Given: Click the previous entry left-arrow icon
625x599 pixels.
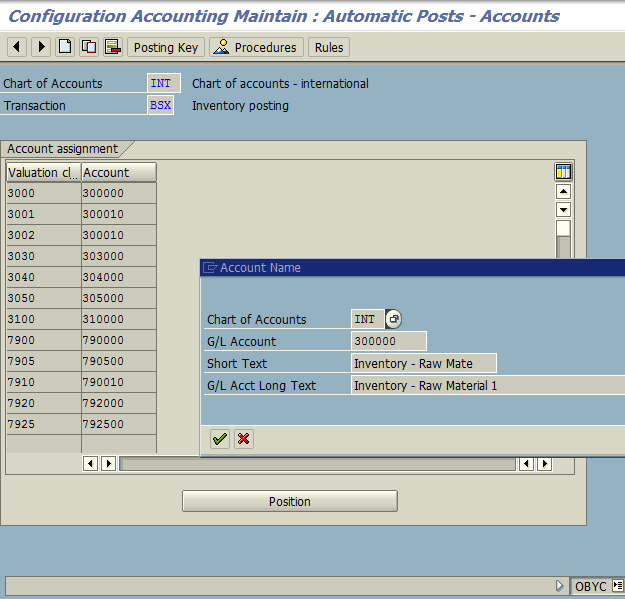Looking at the screenshot, I should (x=17, y=48).
